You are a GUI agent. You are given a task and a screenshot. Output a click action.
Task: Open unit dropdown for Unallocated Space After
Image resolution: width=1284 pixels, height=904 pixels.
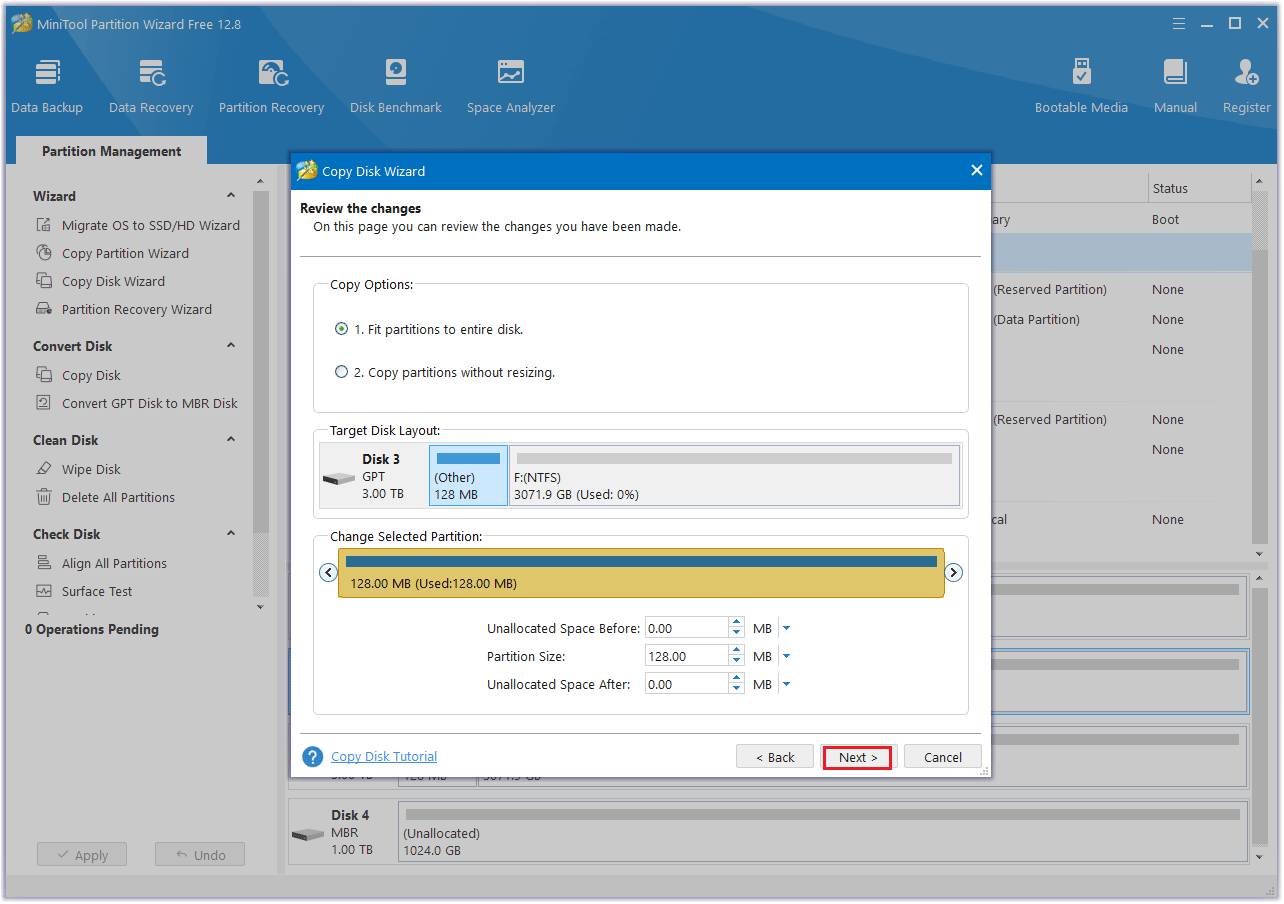coord(786,684)
